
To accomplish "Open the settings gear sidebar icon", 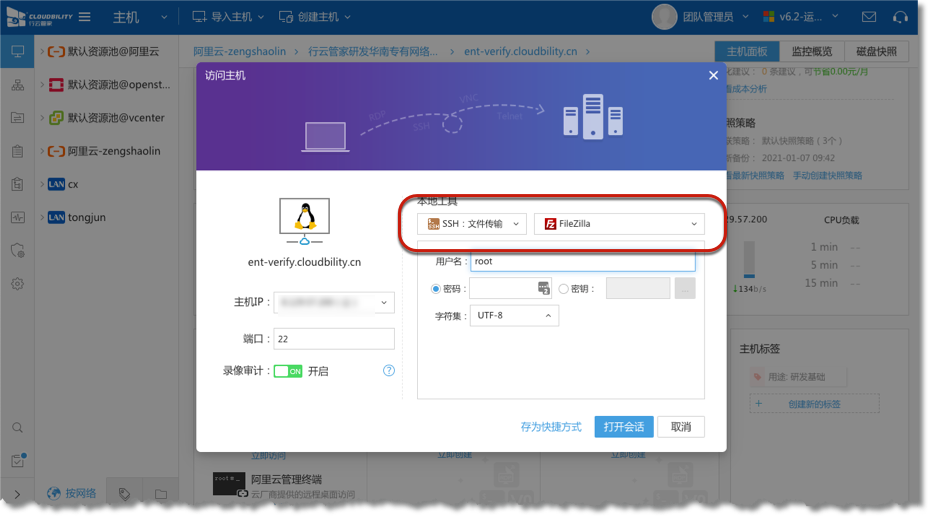I will 18,283.
